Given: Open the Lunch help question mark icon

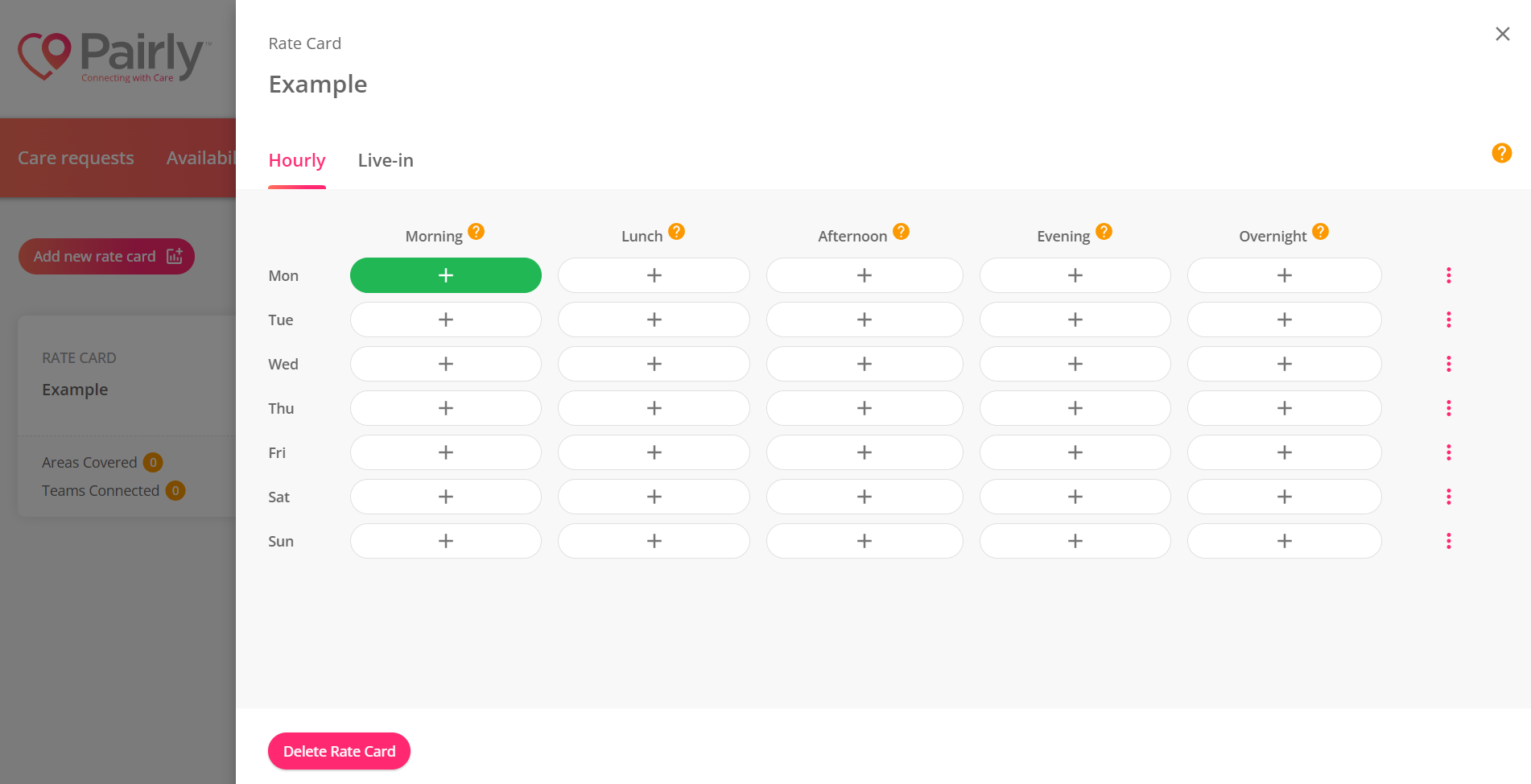Looking at the screenshot, I should pyautogui.click(x=677, y=232).
